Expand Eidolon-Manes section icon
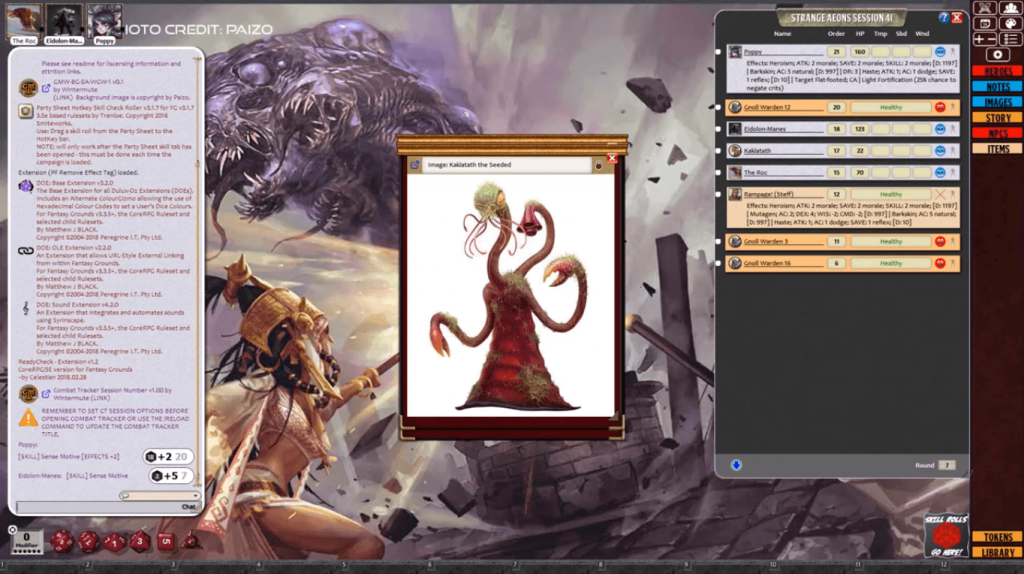 [x=953, y=129]
